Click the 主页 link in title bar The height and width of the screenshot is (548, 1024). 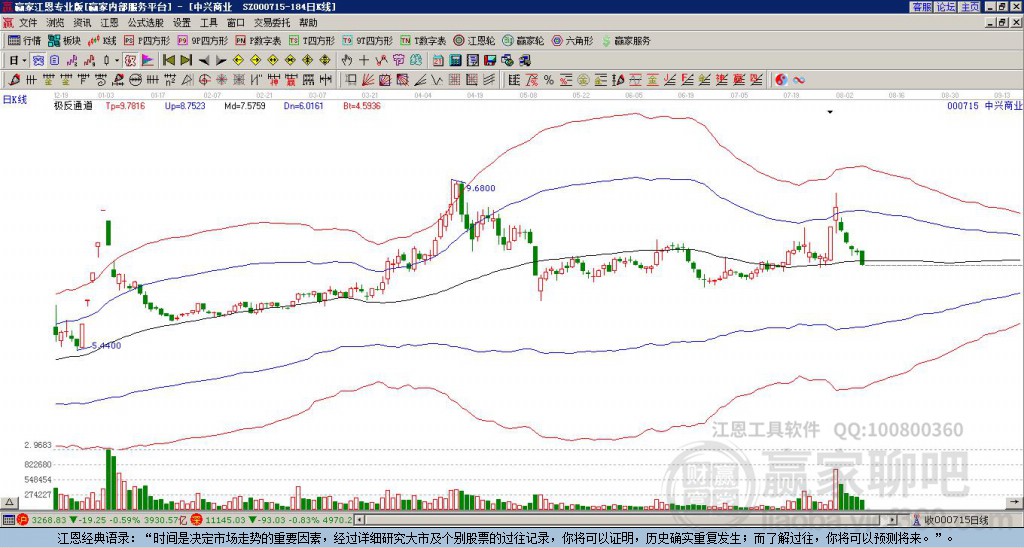(970, 7)
